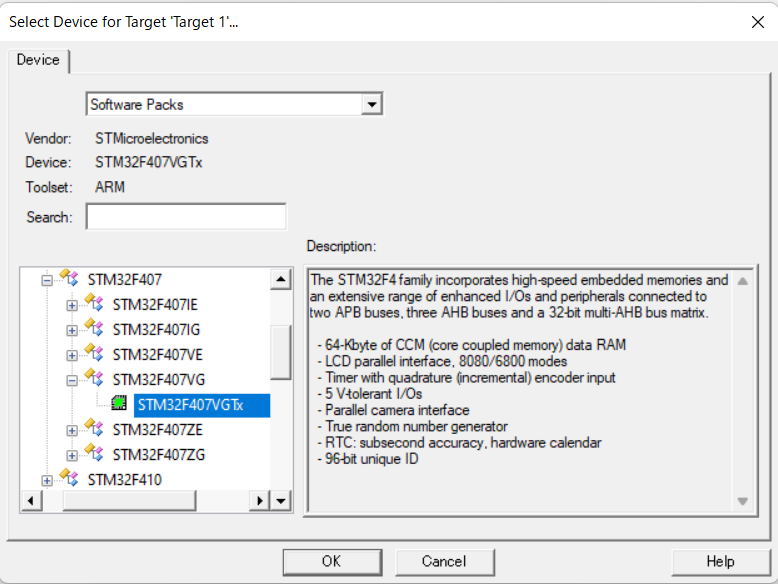Click the Device value STM32F407VGTx

tap(149, 163)
